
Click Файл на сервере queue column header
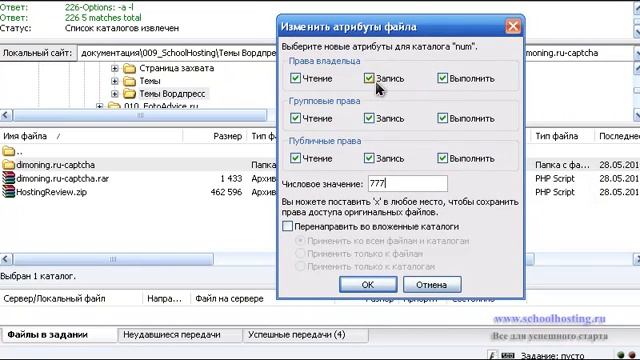click(229, 299)
